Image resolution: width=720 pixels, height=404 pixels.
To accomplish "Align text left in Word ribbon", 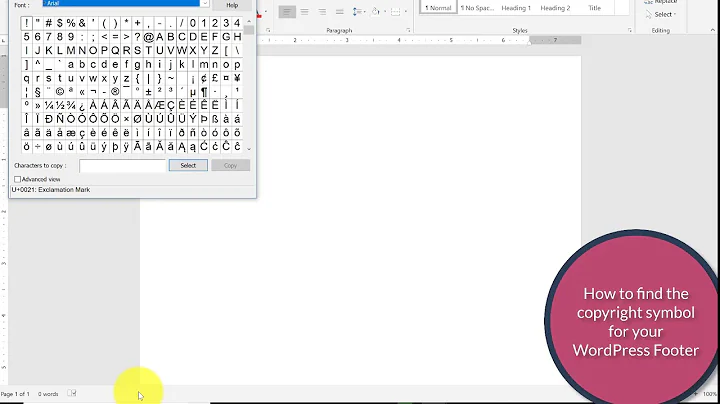I will 287,12.
